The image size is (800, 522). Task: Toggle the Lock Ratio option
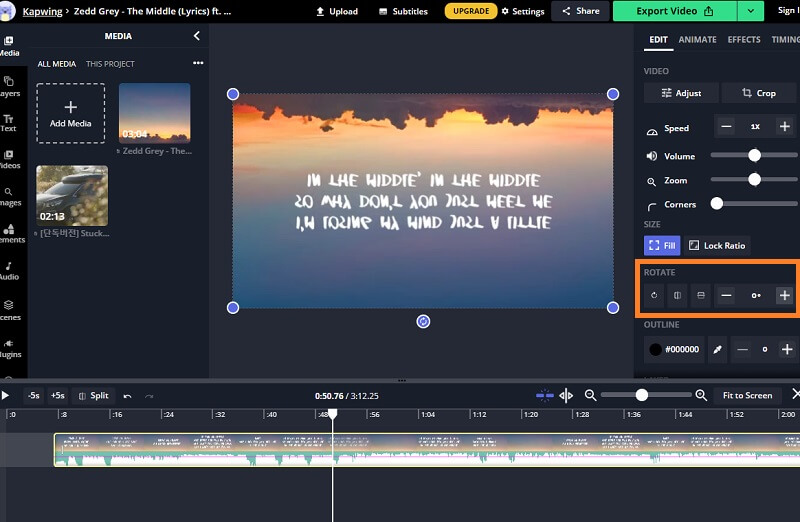tap(718, 245)
